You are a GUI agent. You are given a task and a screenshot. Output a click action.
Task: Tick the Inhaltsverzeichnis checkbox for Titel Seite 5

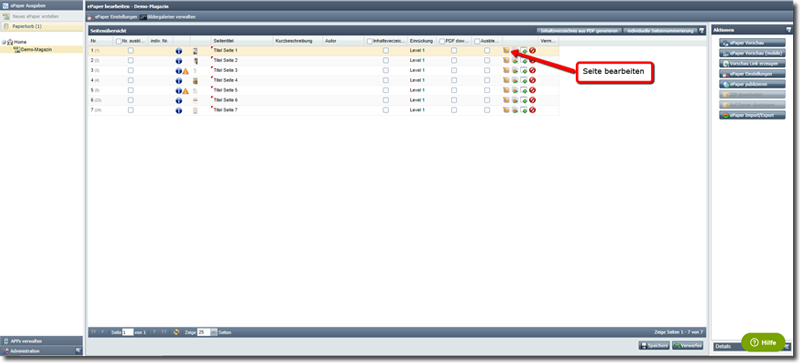386,90
